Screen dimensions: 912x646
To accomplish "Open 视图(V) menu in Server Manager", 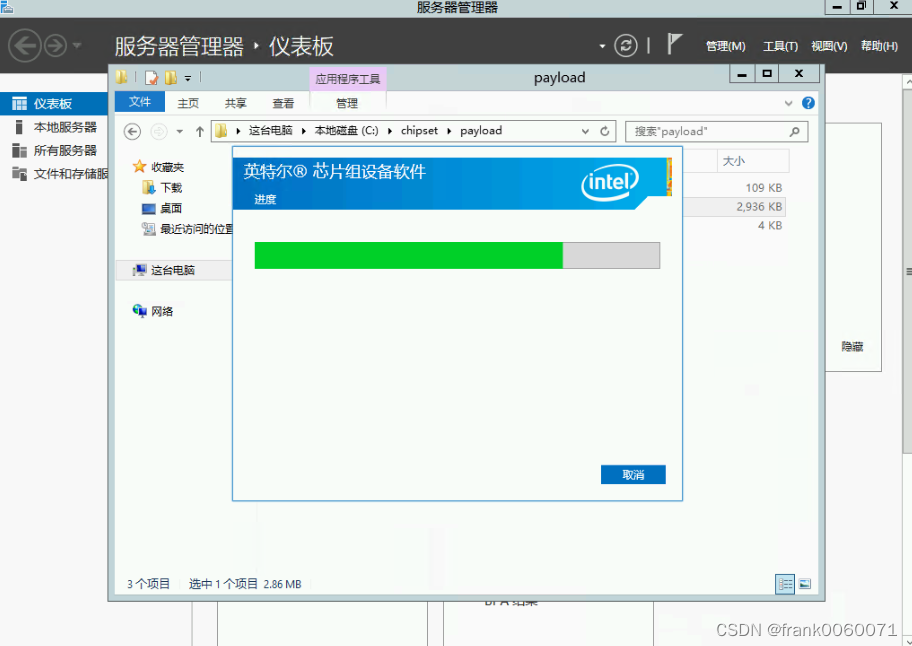I will click(829, 46).
